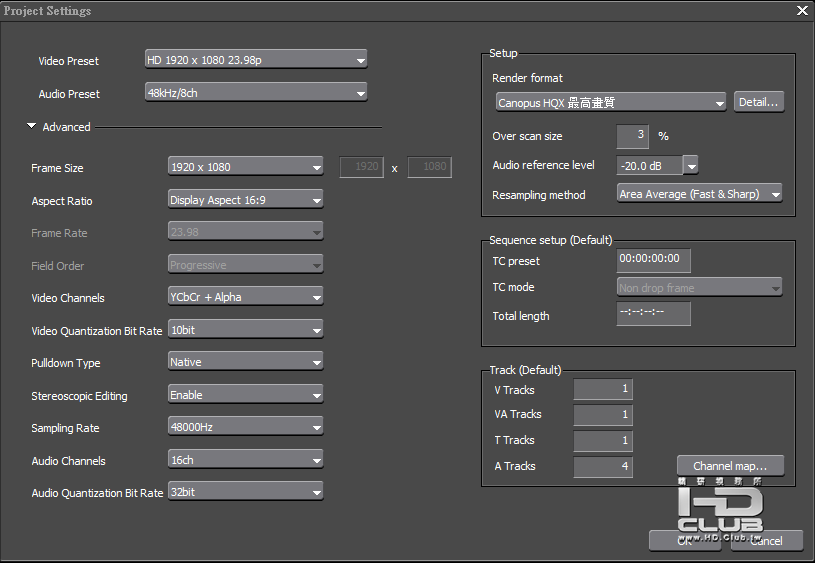Open Video Channels YCbCr + Alpha dropdown
The height and width of the screenshot is (563, 815).
pyautogui.click(x=245, y=297)
